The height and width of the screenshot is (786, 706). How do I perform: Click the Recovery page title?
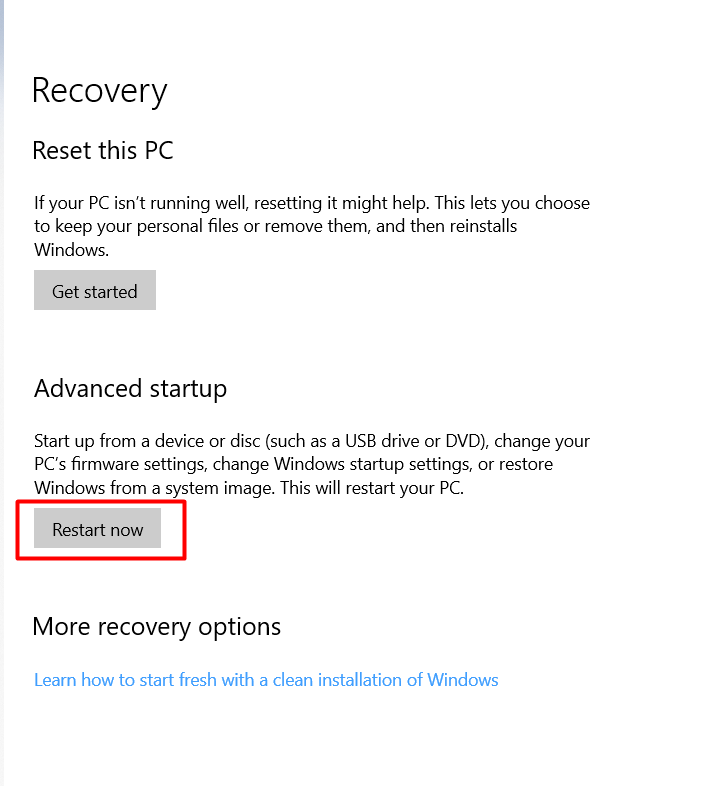tap(99, 91)
